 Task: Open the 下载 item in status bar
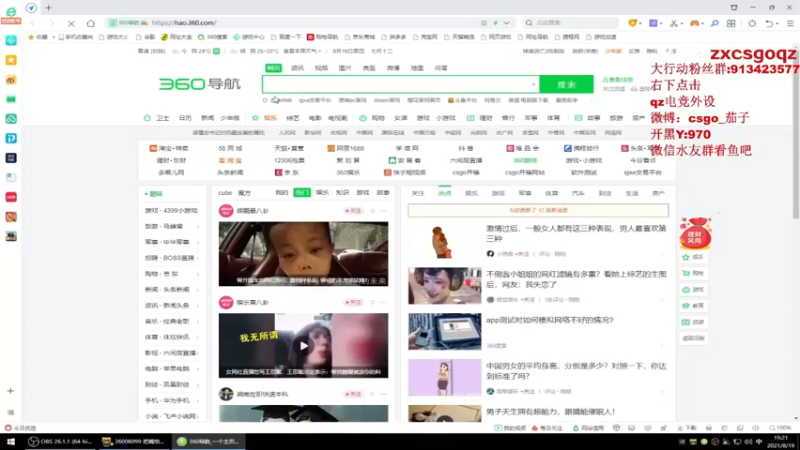point(687,428)
